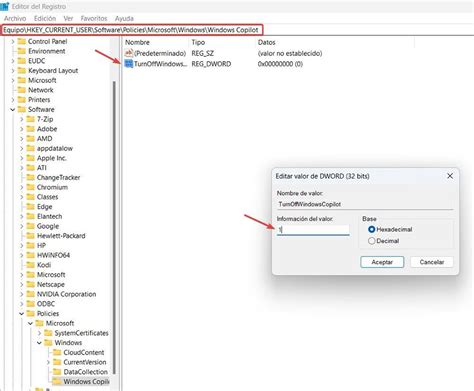Select the Kodi folder icon
The height and width of the screenshot is (391, 474).
tap(31, 265)
